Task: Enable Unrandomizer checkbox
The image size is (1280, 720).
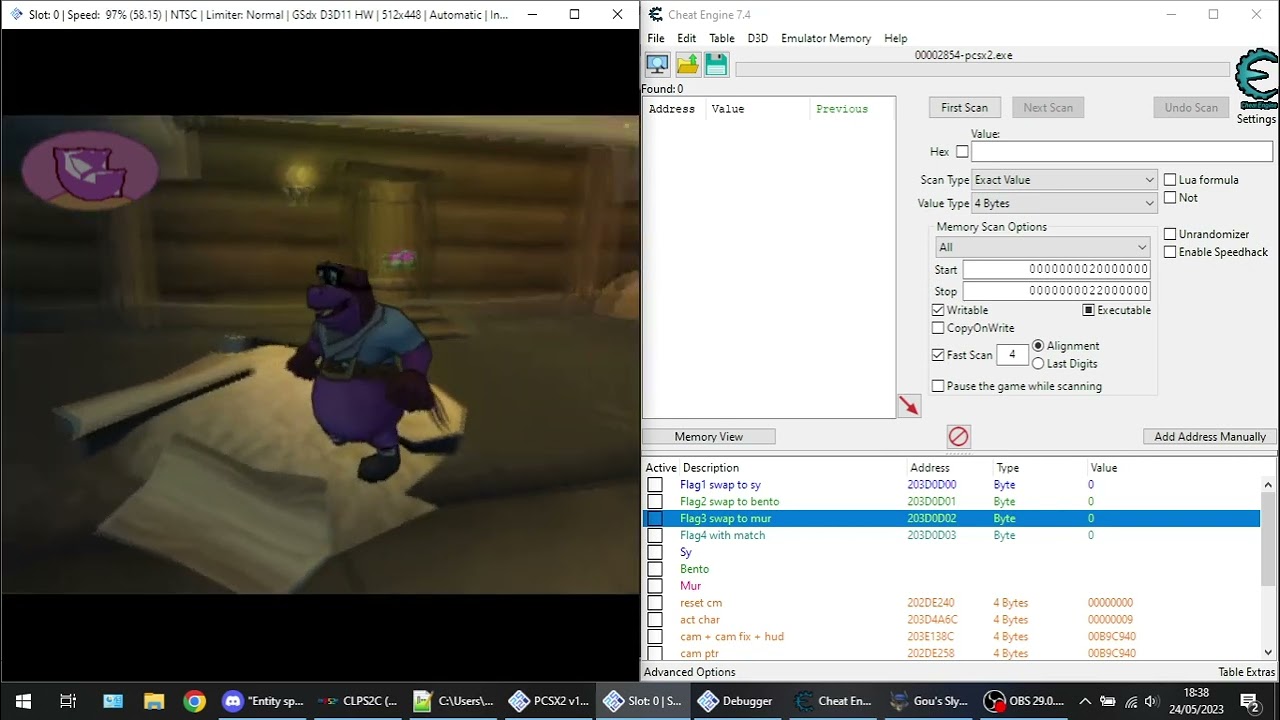Action: [x=1170, y=234]
